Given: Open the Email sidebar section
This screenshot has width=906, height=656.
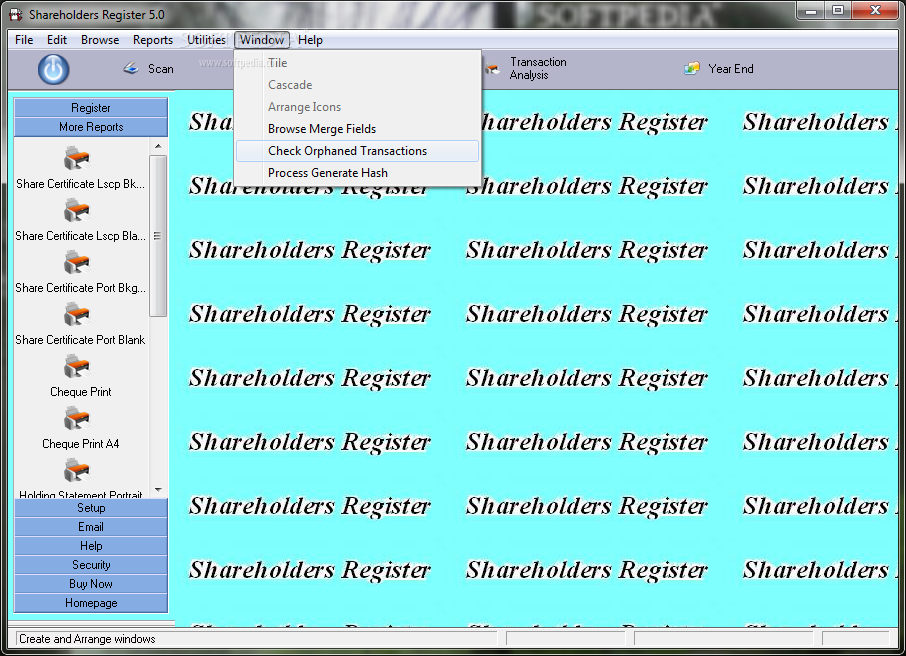Looking at the screenshot, I should [x=91, y=527].
